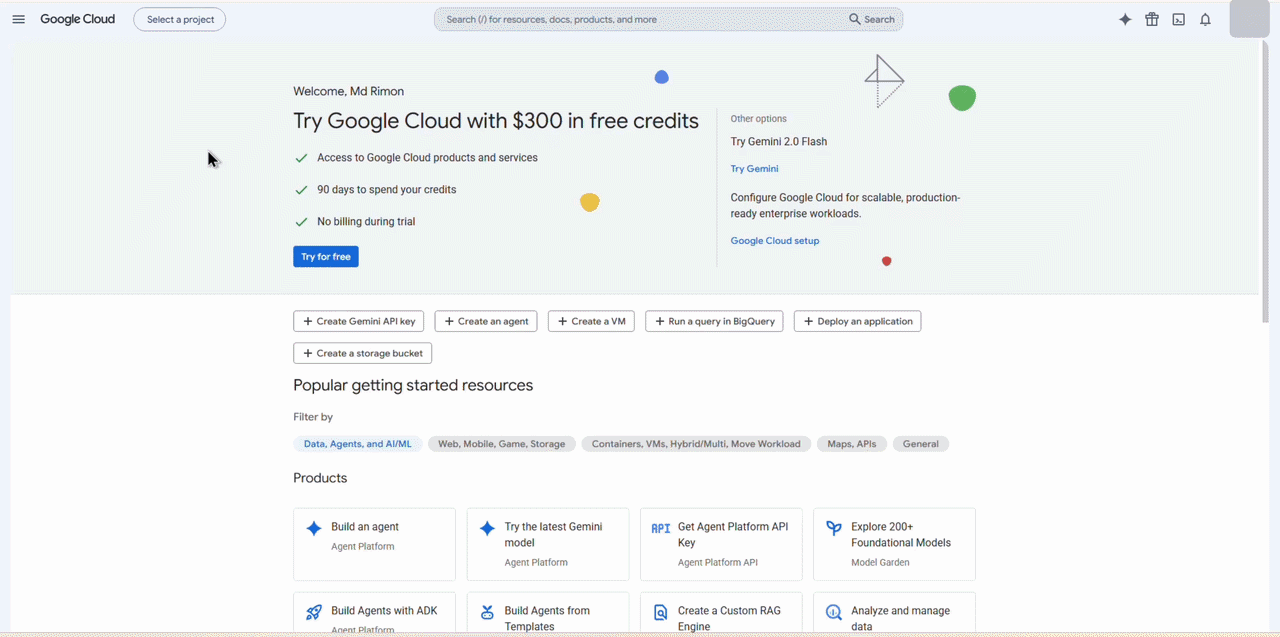Click the Model Garden sprout icon

coord(834,528)
